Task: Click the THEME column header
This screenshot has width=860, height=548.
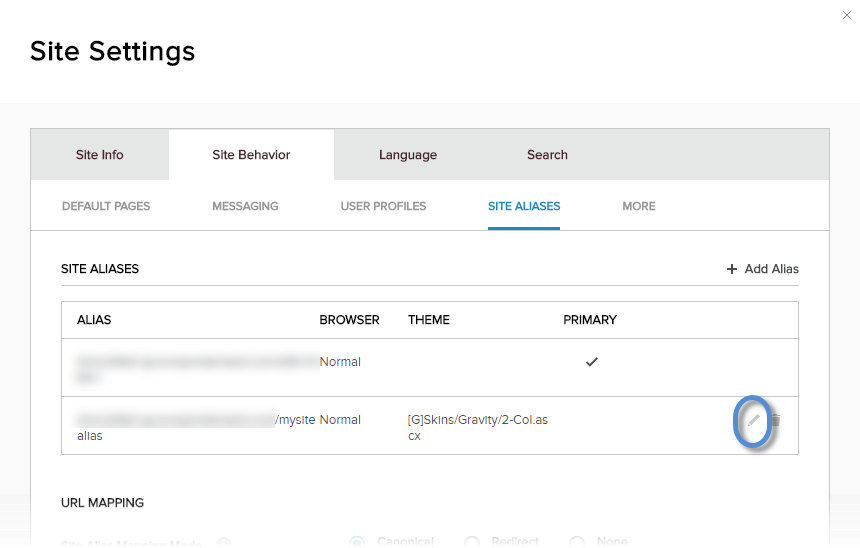Action: pos(429,320)
